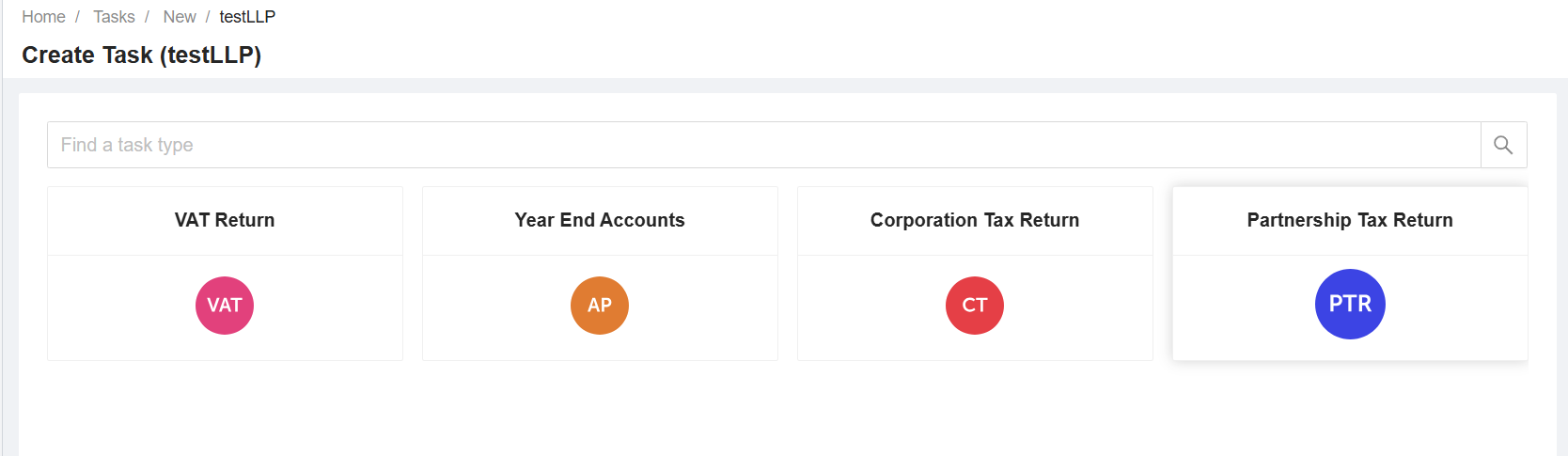Choose the Partnership Tax Return card title
1568x456 pixels.
click(x=1350, y=220)
